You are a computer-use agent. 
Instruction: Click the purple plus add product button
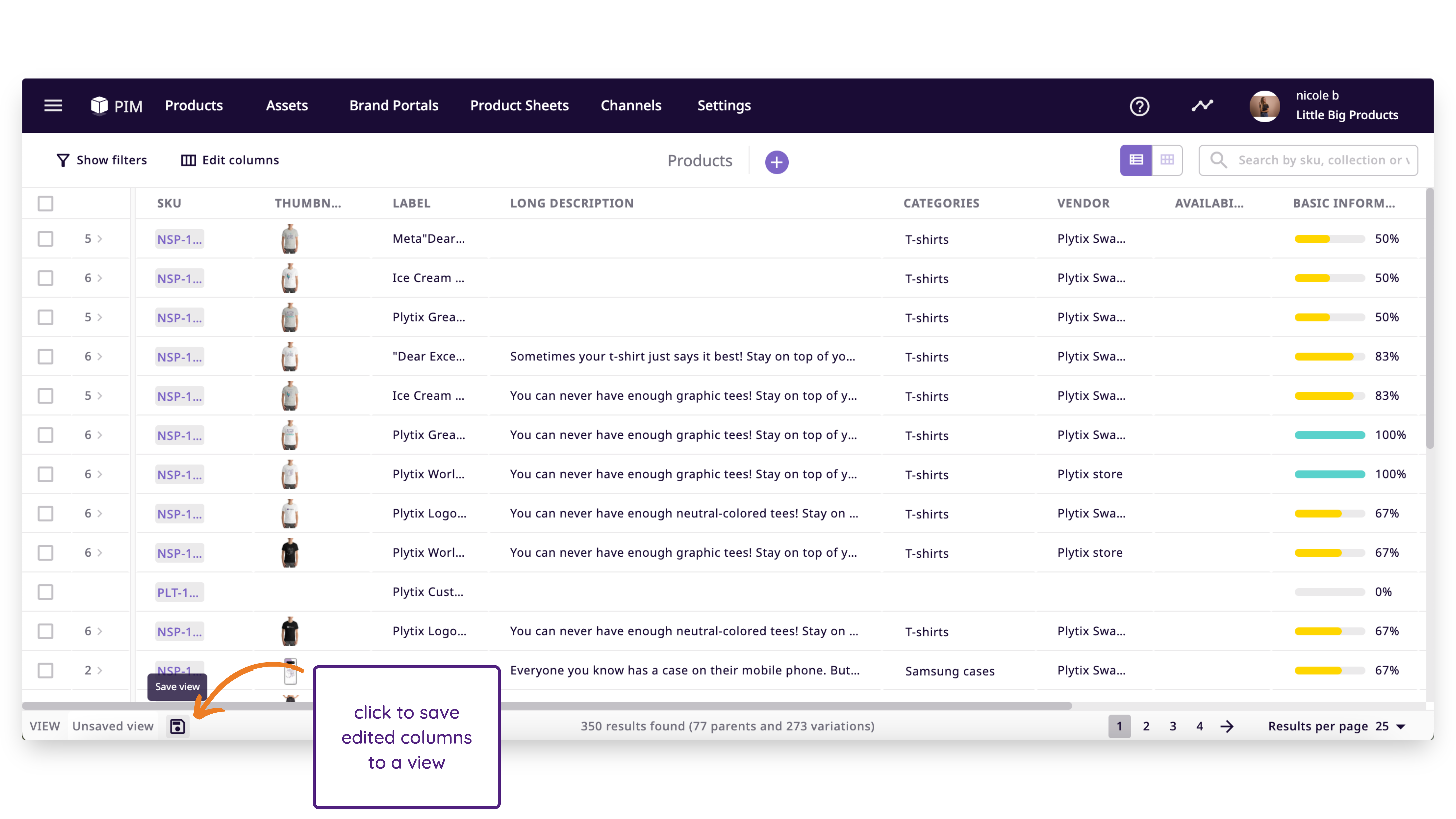[x=777, y=162]
